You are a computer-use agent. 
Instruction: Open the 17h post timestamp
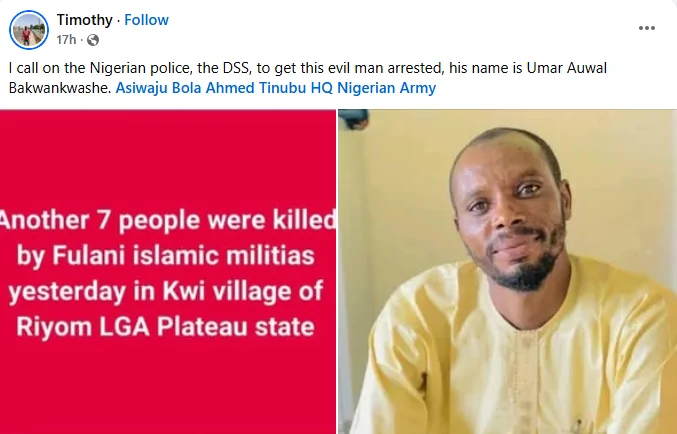click(x=67, y=40)
